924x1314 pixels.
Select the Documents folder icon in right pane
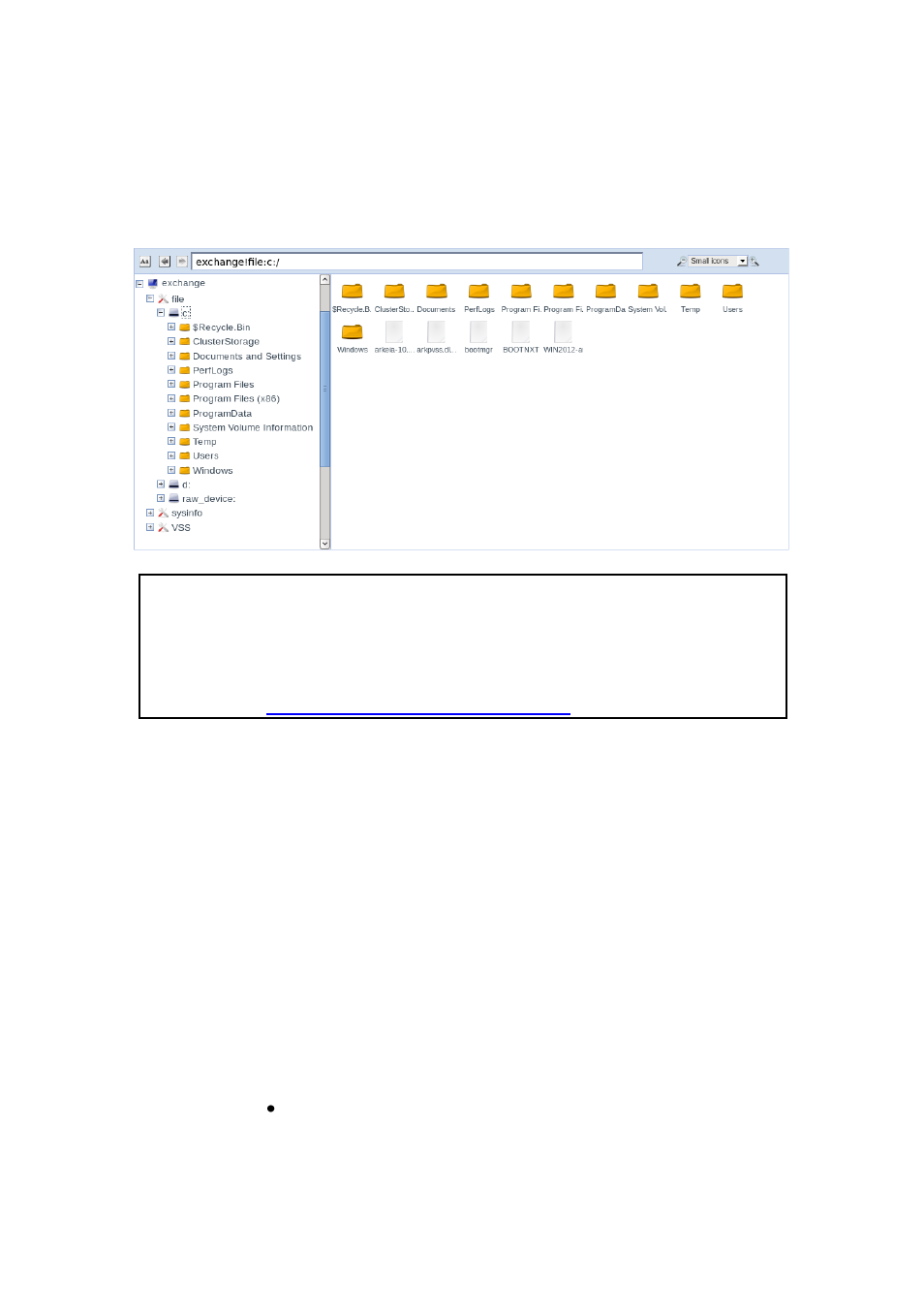[437, 291]
